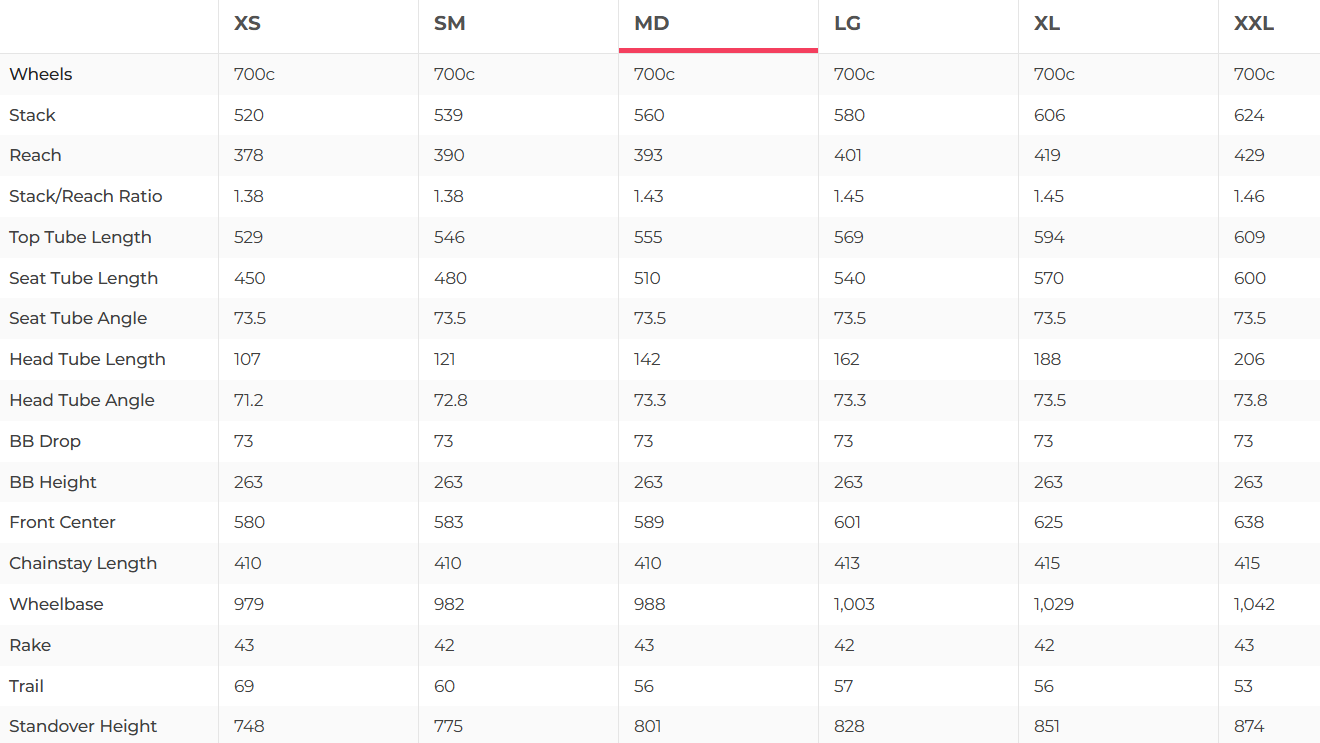
Task: Click the Stack/Reach Ratio row label
Action: tap(85, 196)
